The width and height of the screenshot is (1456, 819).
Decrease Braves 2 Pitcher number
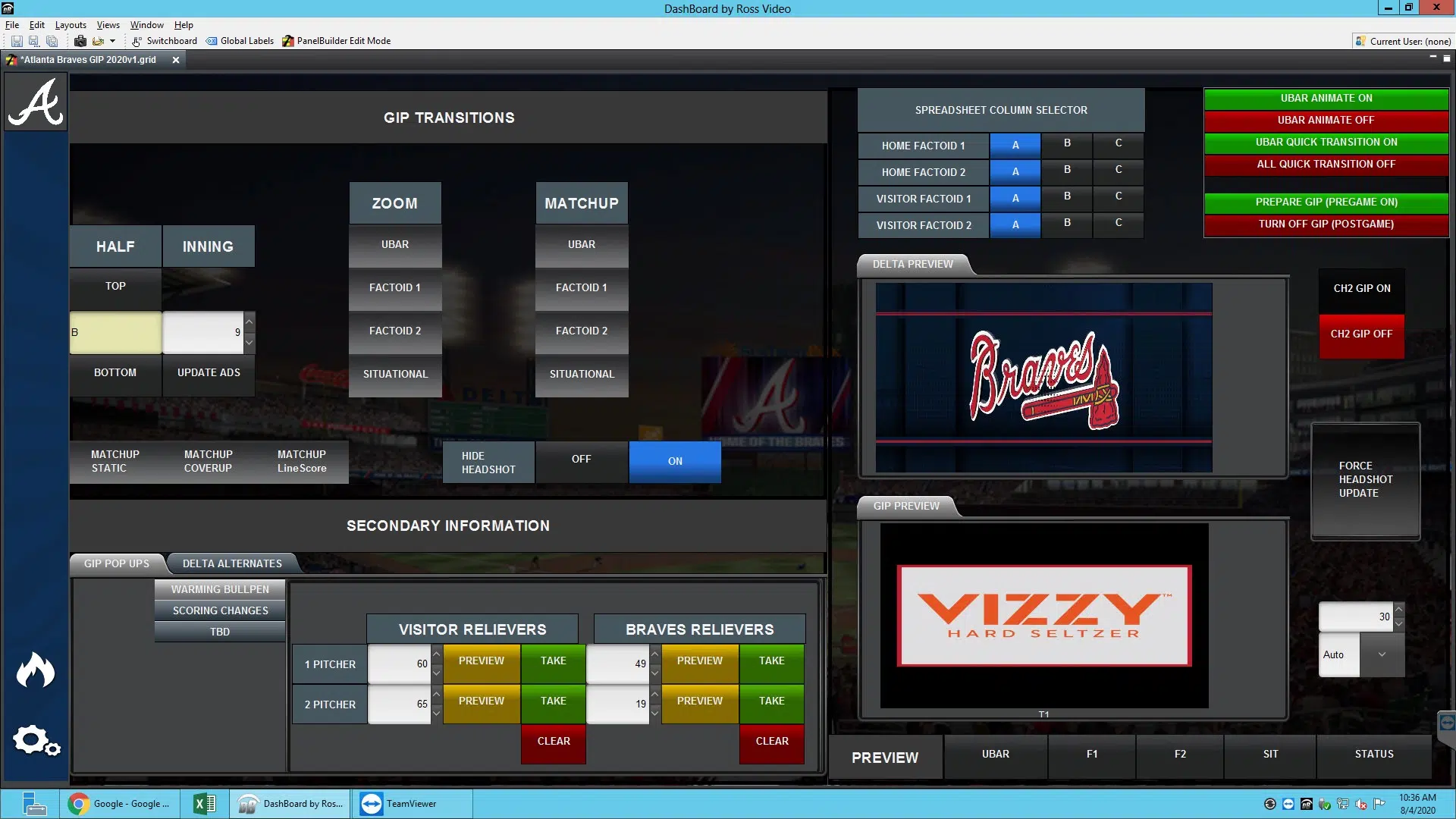coord(654,714)
